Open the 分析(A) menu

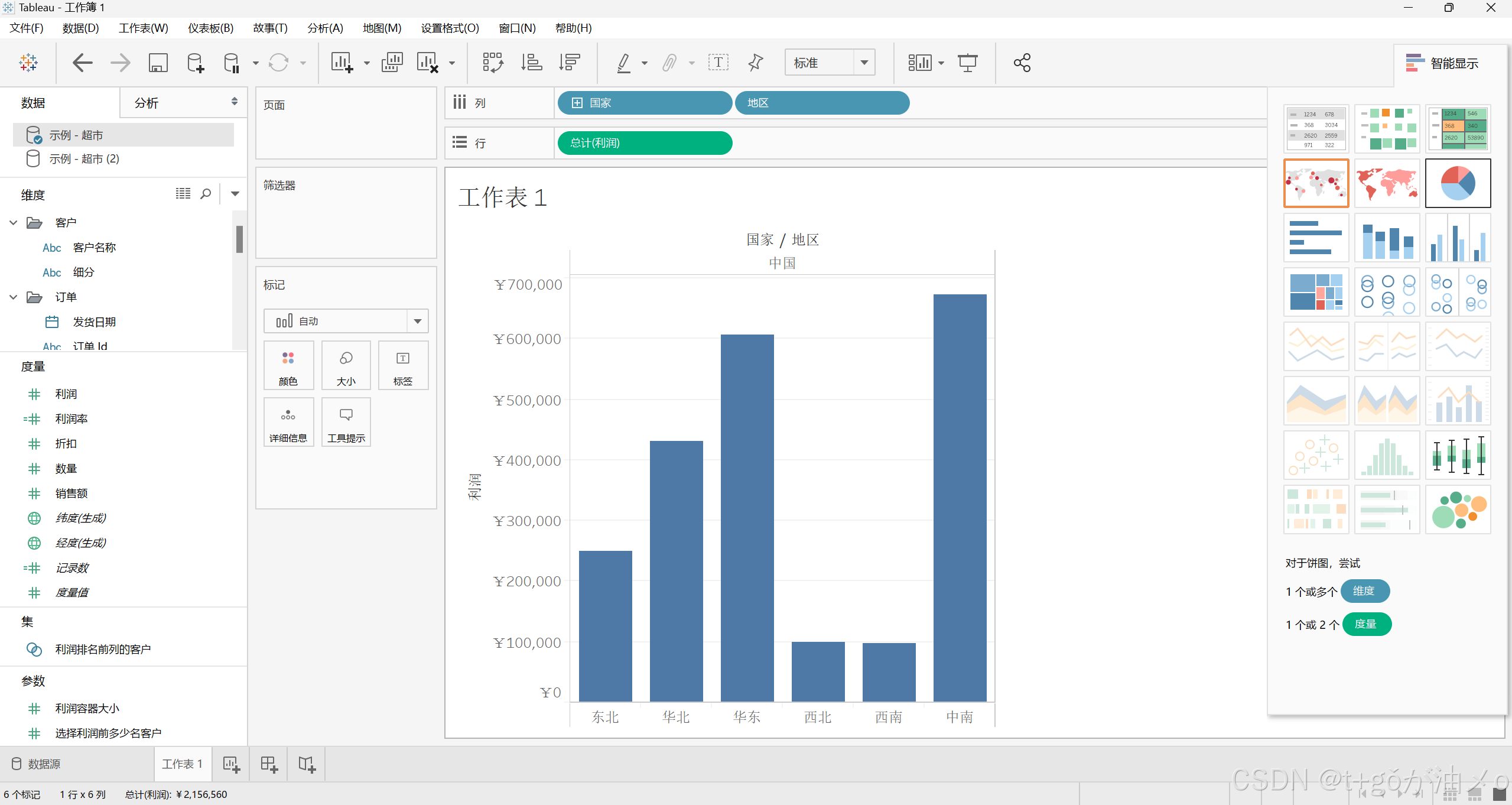tap(325, 28)
